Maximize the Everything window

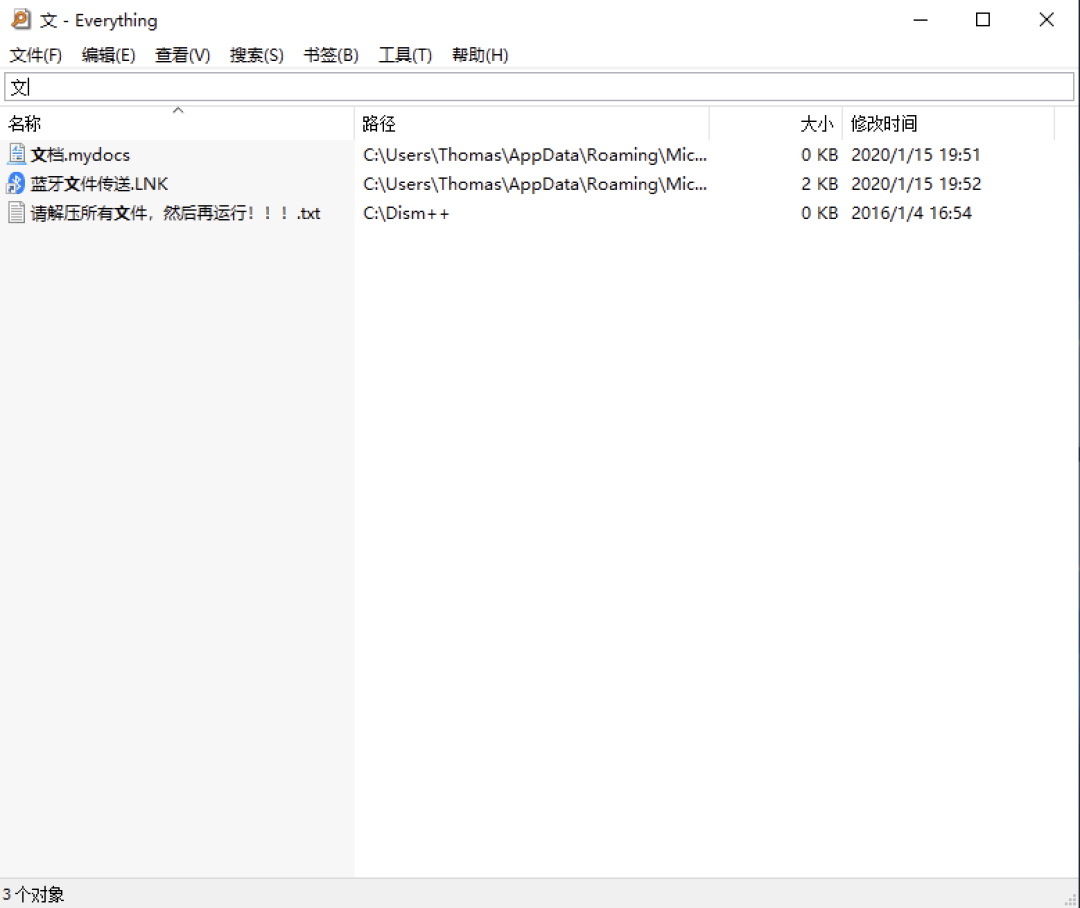click(983, 20)
